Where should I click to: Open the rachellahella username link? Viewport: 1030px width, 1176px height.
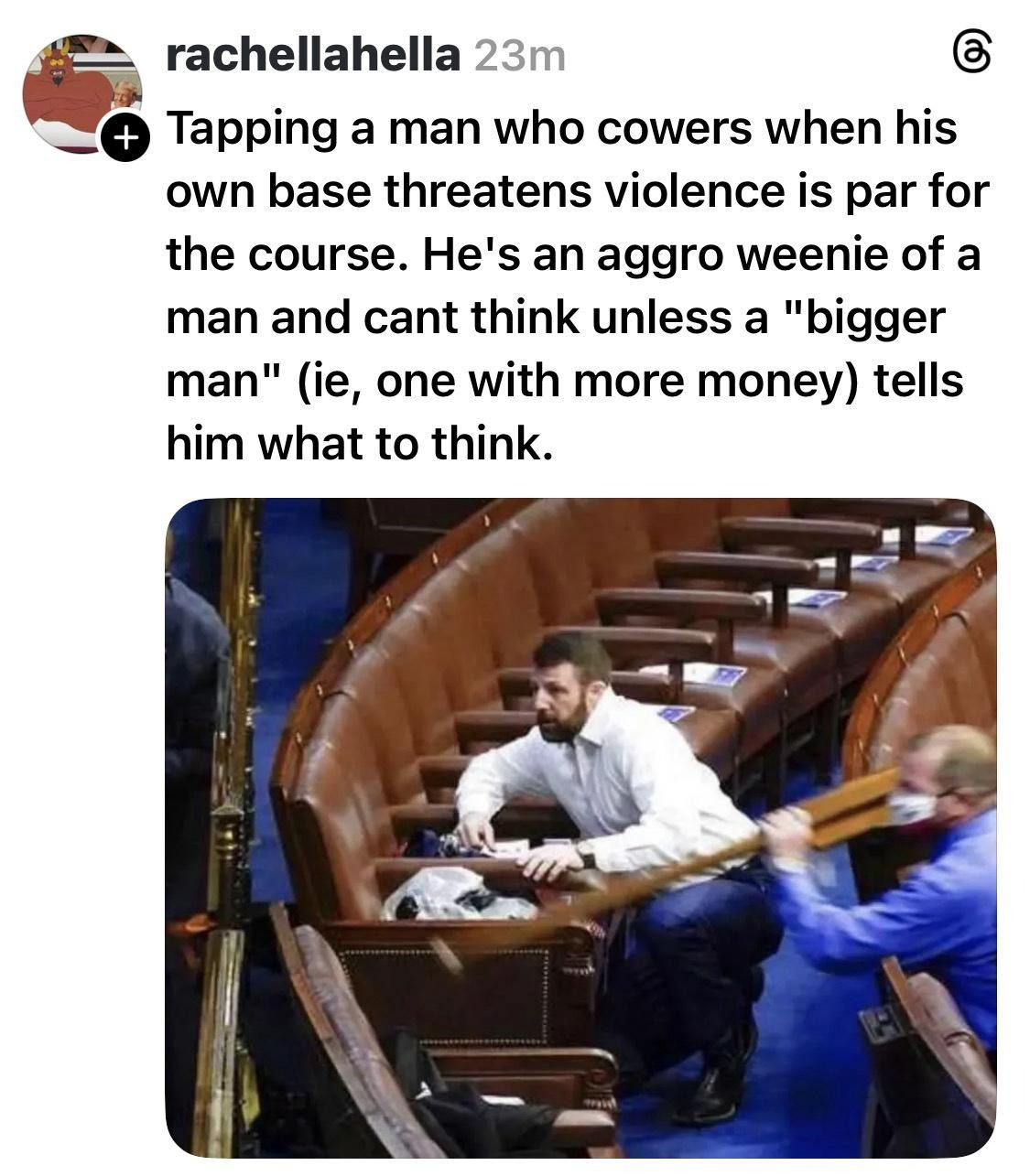pyautogui.click(x=313, y=58)
